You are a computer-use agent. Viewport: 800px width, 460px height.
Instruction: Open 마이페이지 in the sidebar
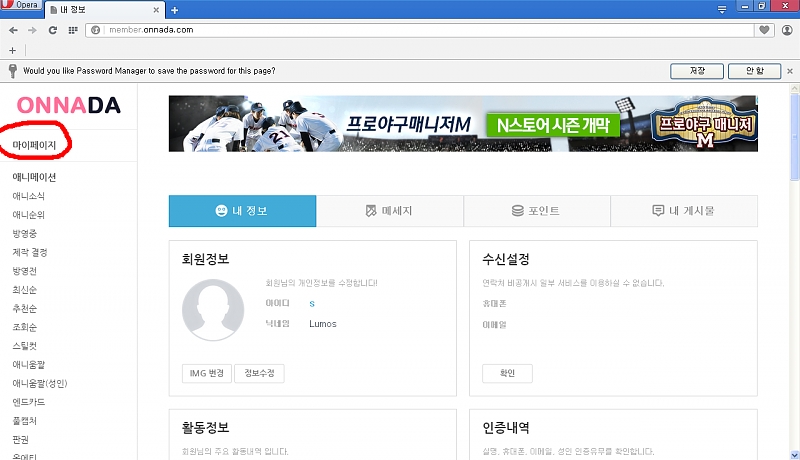(x=35, y=146)
